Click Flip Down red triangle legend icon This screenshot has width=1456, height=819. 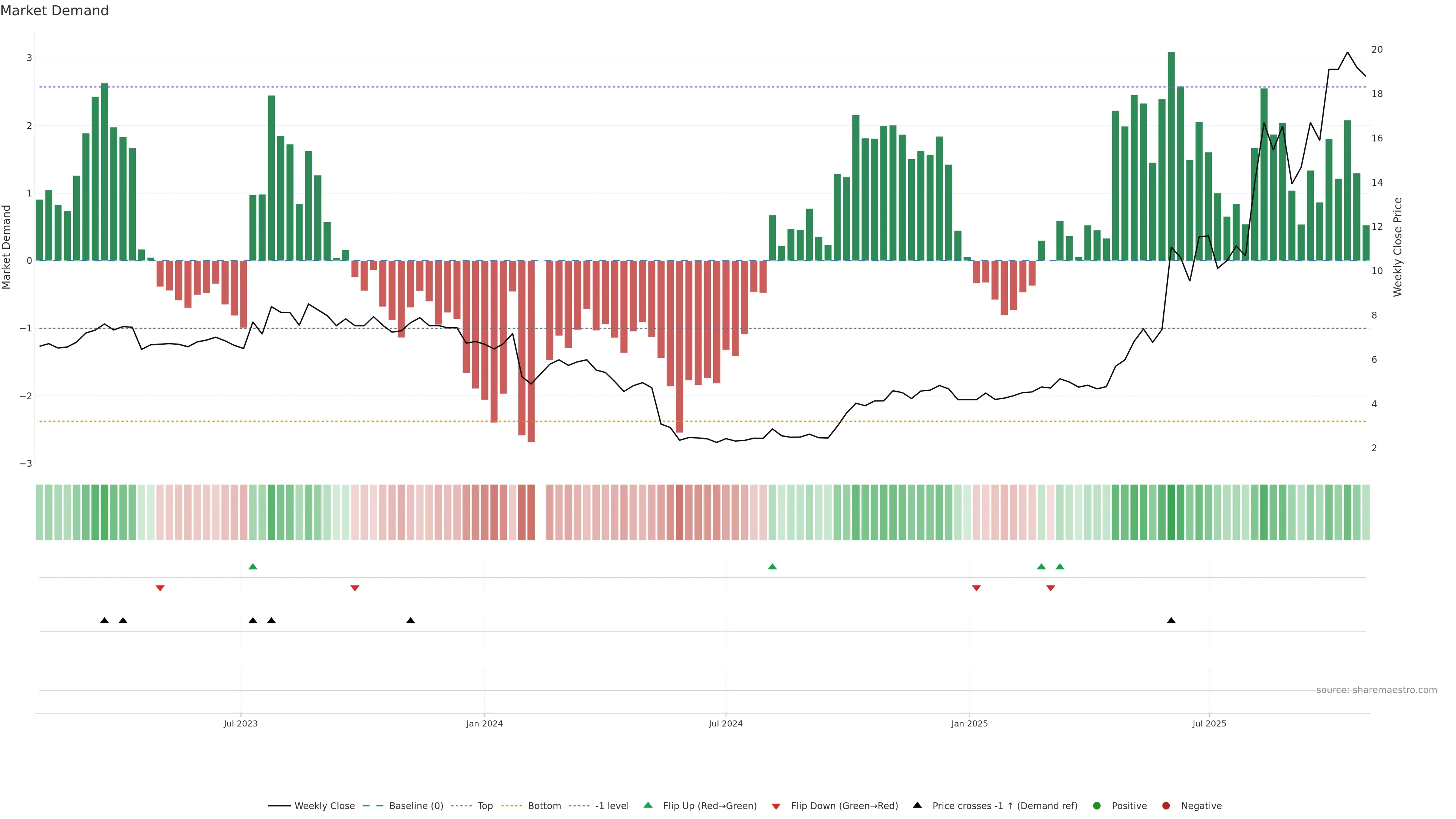coord(775,806)
